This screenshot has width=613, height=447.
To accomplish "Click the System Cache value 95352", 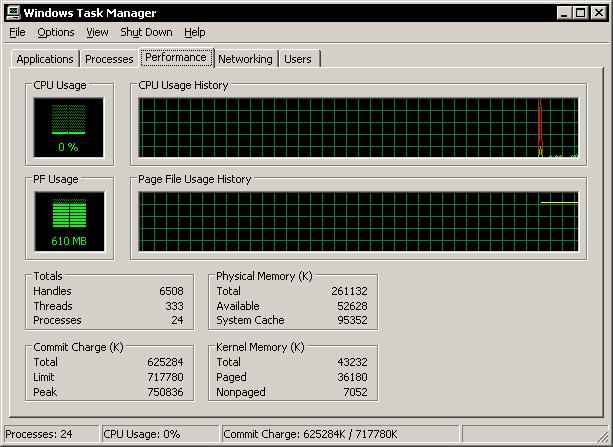I will pyautogui.click(x=352, y=320).
